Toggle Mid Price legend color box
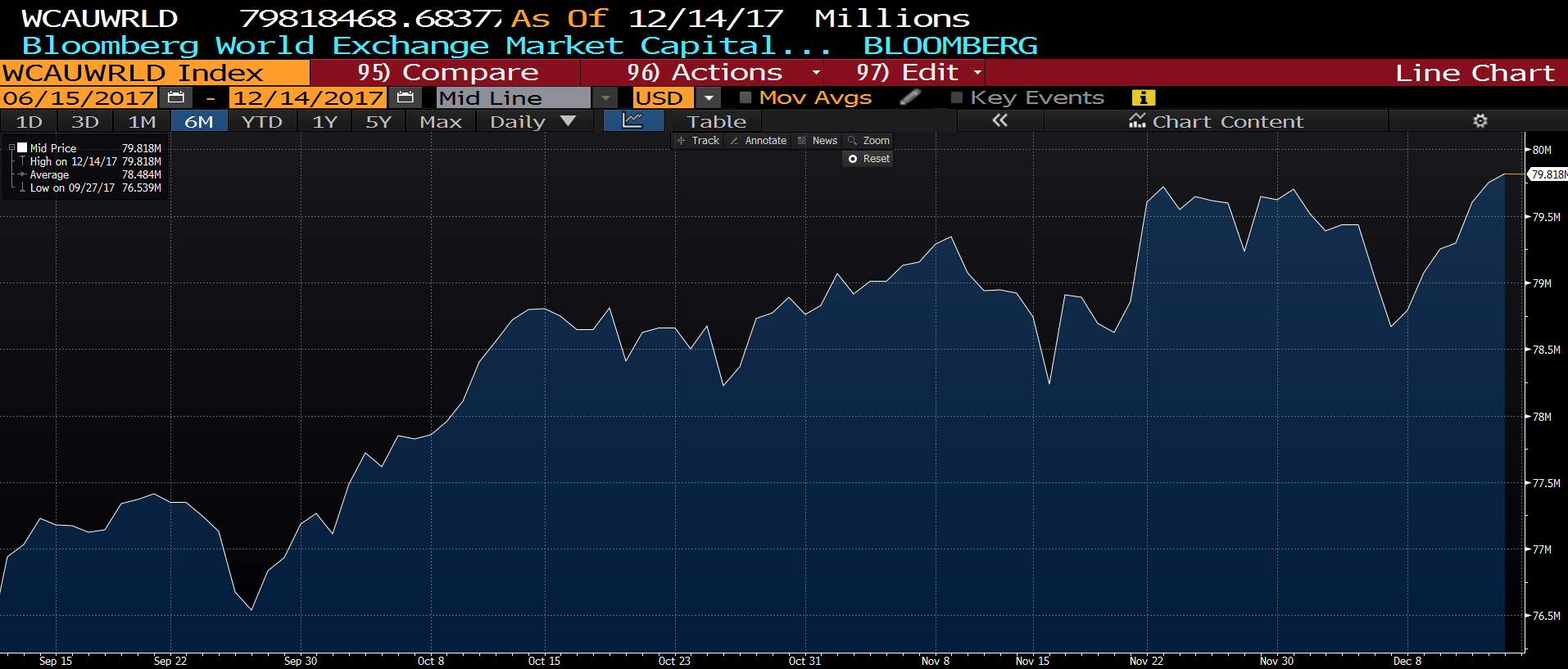This screenshot has width=1568, height=669. (x=23, y=148)
